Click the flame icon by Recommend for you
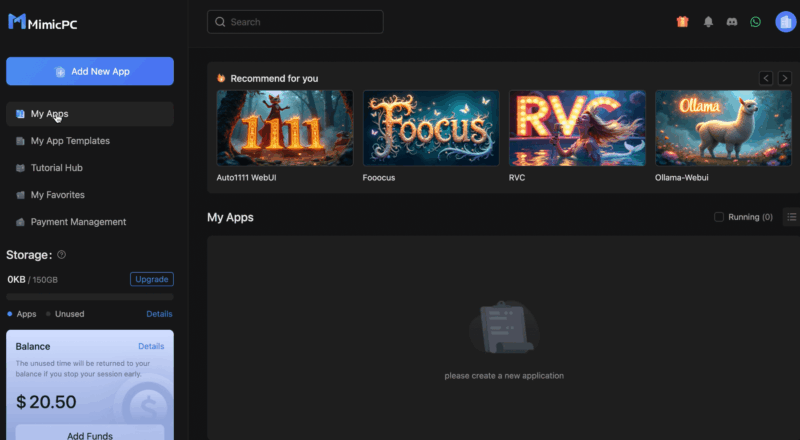This screenshot has width=800, height=440. click(221, 78)
